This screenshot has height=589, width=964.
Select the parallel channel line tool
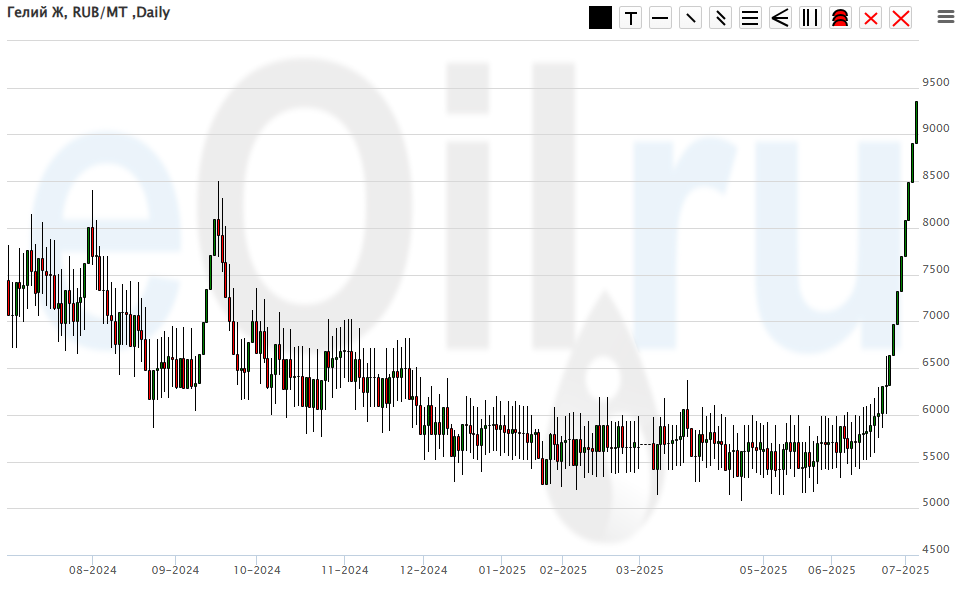720,18
